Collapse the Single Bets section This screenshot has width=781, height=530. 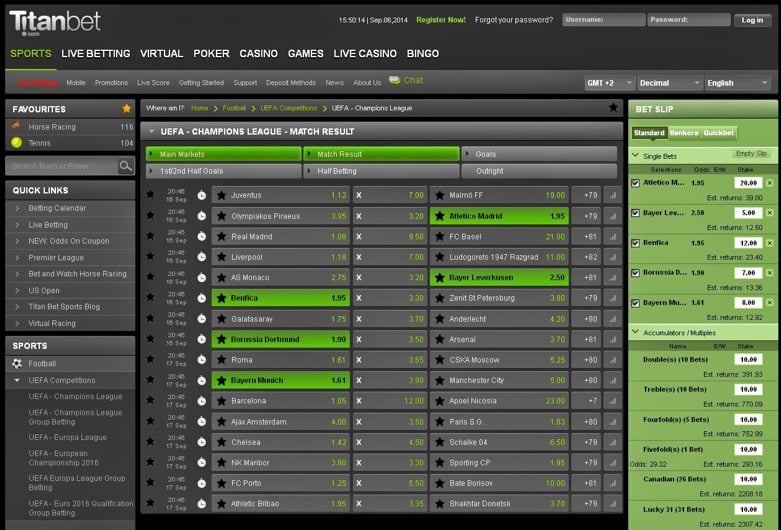(636, 155)
